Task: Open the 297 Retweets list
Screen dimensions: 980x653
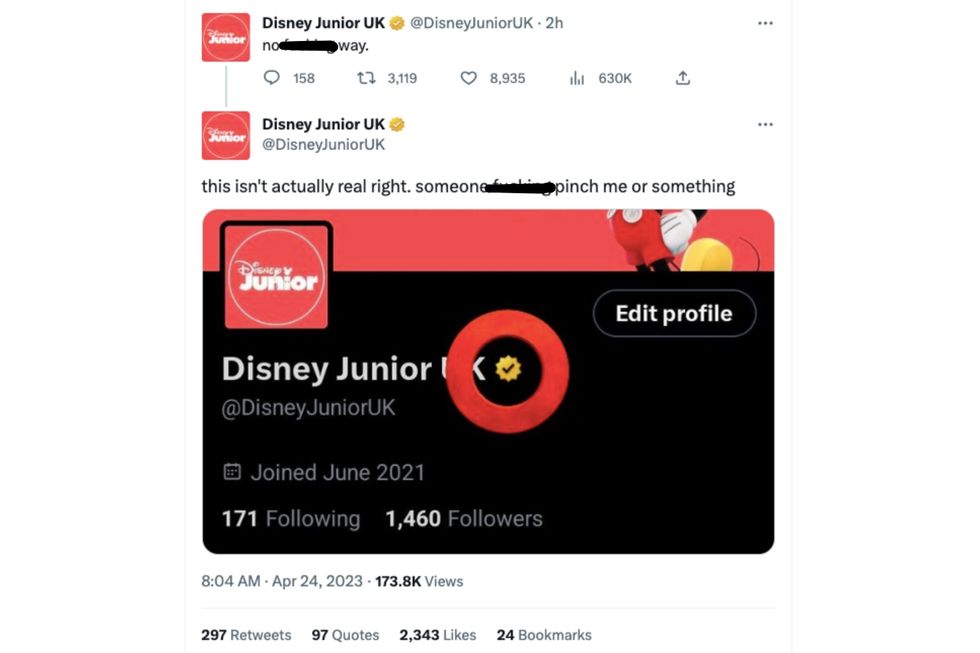Action: pyautogui.click(x=246, y=635)
